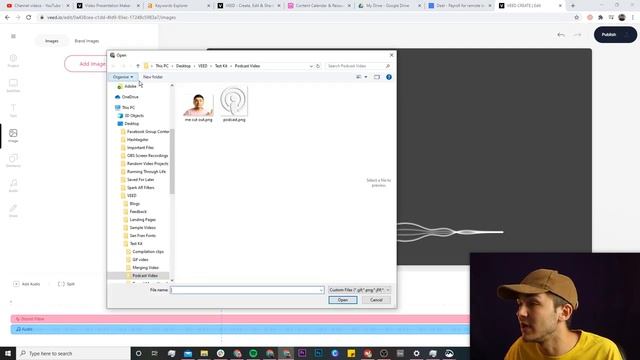Select Desktop in the navigation tree
Viewport: 640px width, 360px height.
[131, 124]
